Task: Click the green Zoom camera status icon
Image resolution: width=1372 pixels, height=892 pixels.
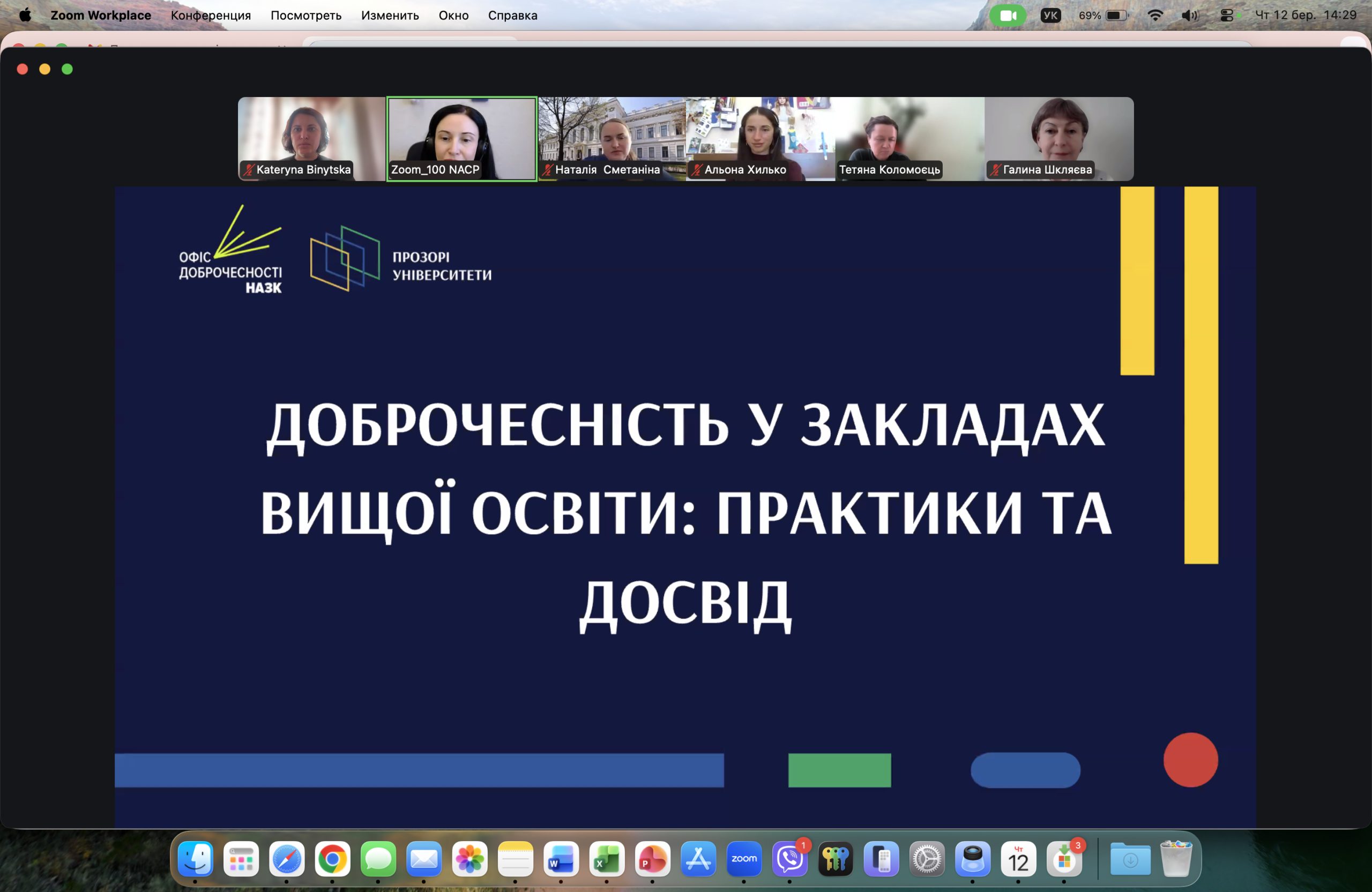Action: 1007,16
